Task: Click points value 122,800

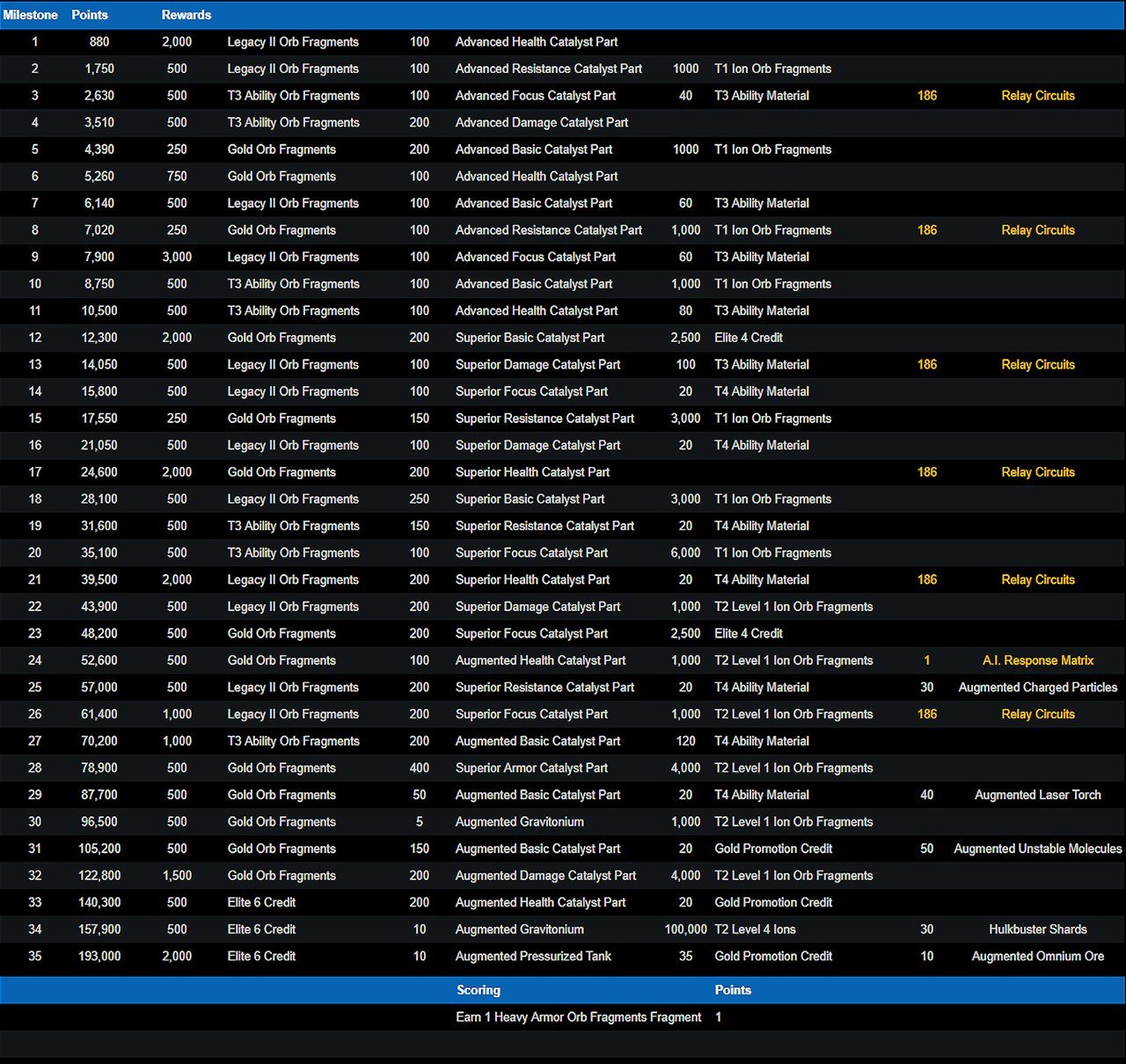Action: coord(99,876)
